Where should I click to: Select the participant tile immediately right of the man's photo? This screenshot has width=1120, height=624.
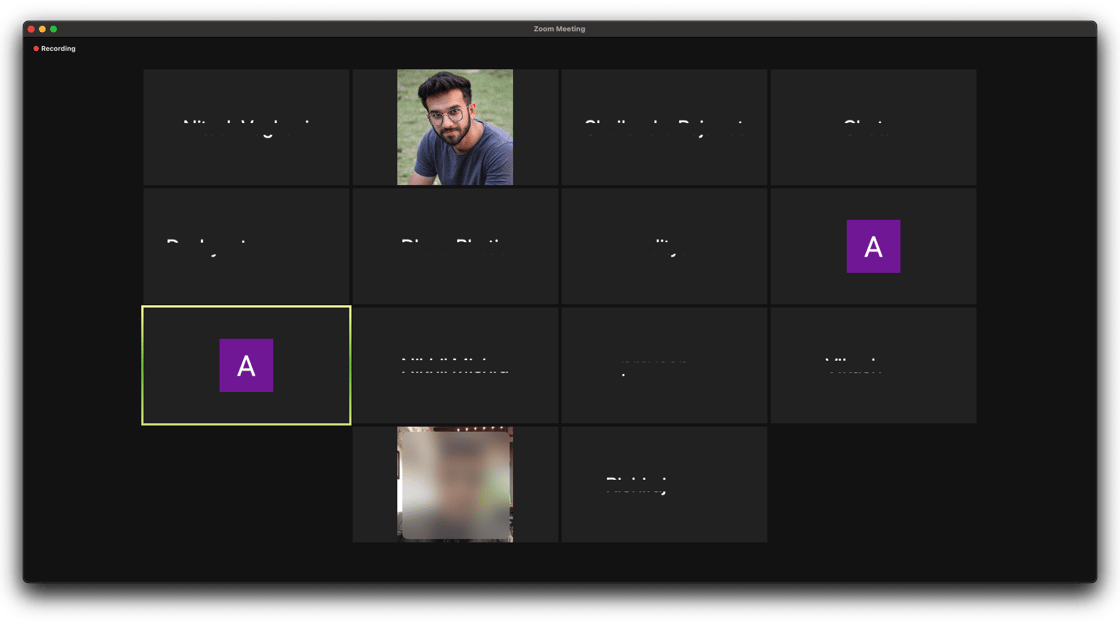click(x=664, y=127)
